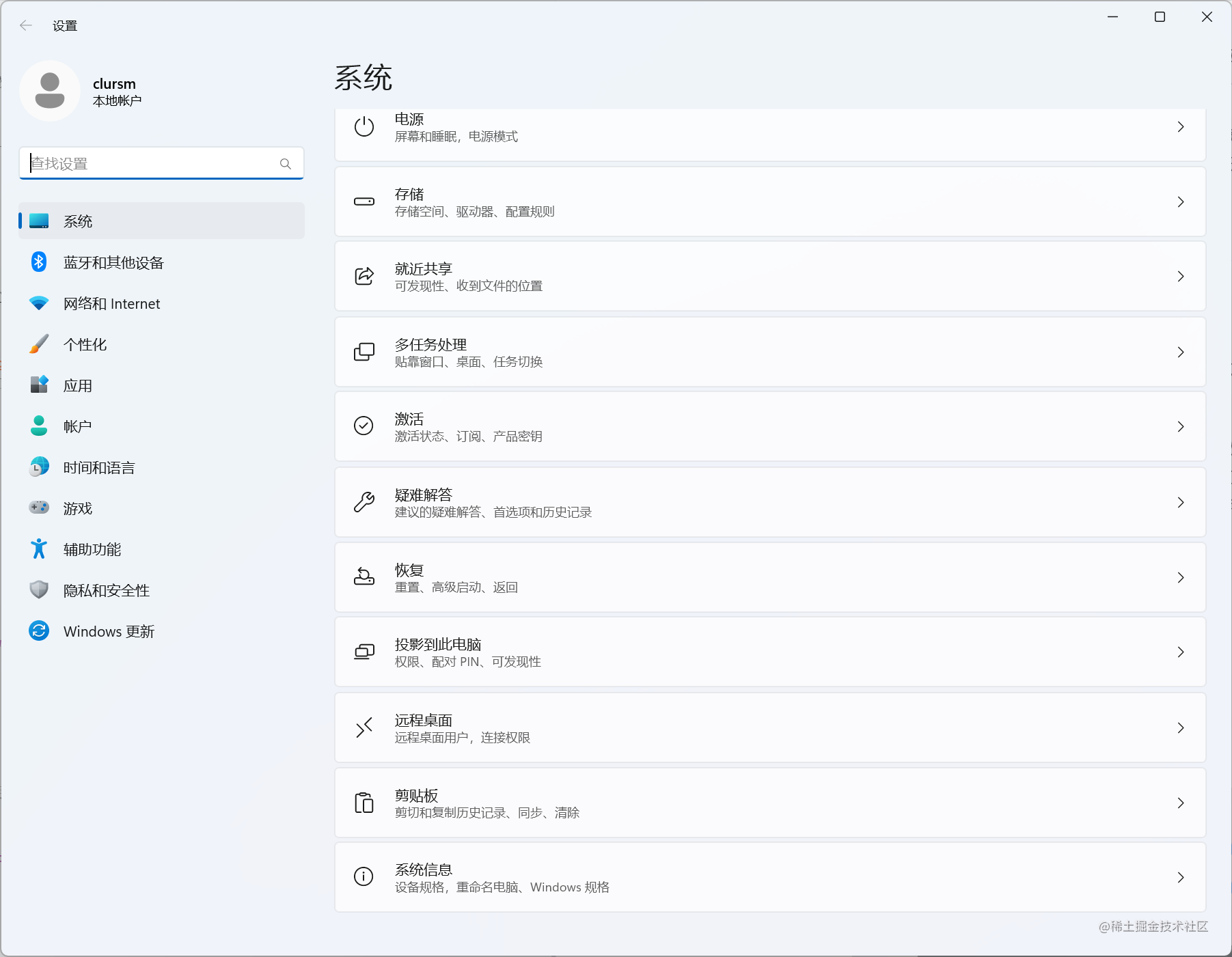The height and width of the screenshot is (957, 1232).
Task: Open the 激活 chevron arrow
Action: (x=1181, y=426)
